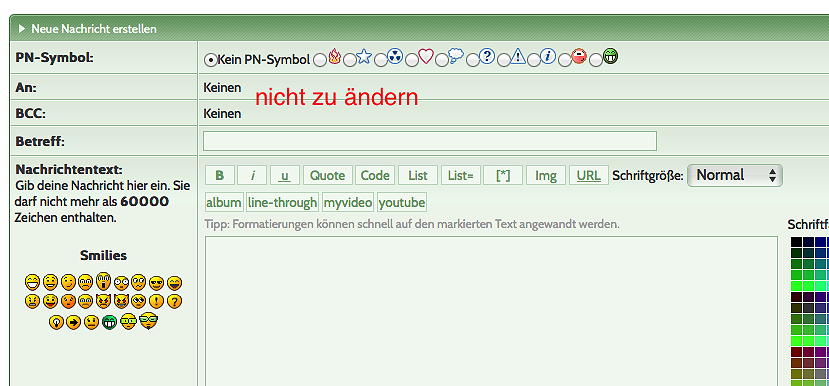Select the warning triangle PN symbol radio
Image resolution: width=829 pixels, height=386 pixels.
[503, 60]
